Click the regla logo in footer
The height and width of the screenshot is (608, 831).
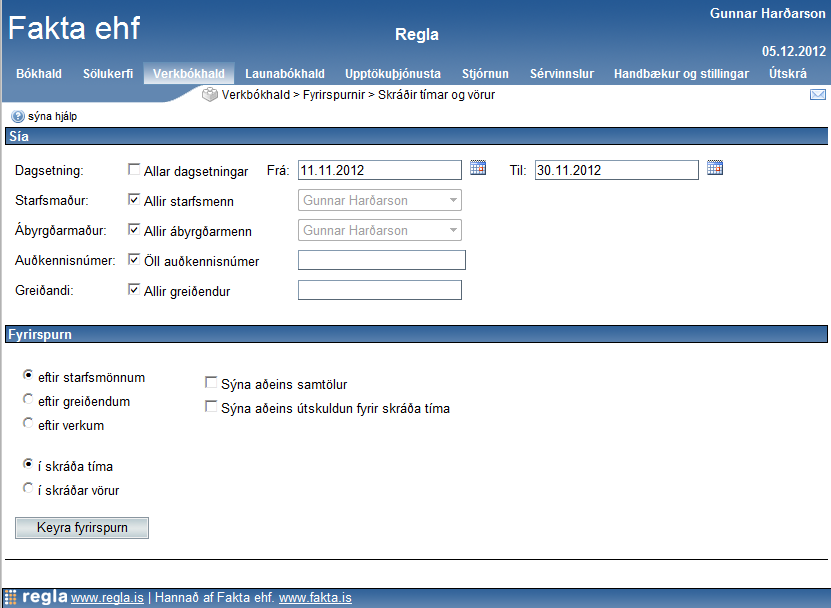pyautogui.click(x=36, y=597)
